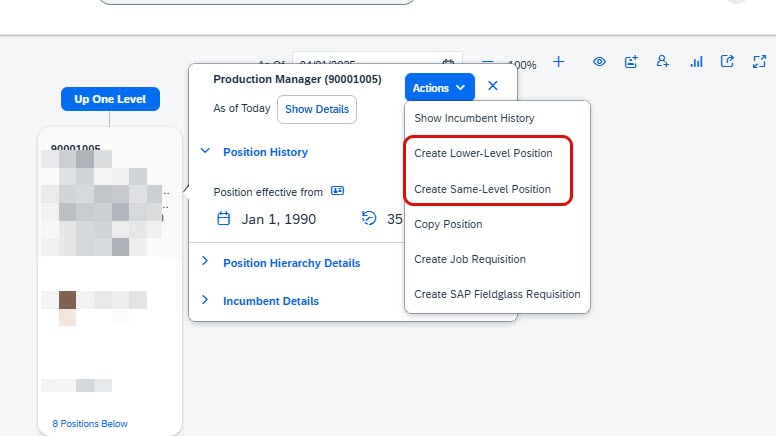Viewport: 776px width, 436px height.
Task: Click the add position card icon
Action: tap(631, 62)
